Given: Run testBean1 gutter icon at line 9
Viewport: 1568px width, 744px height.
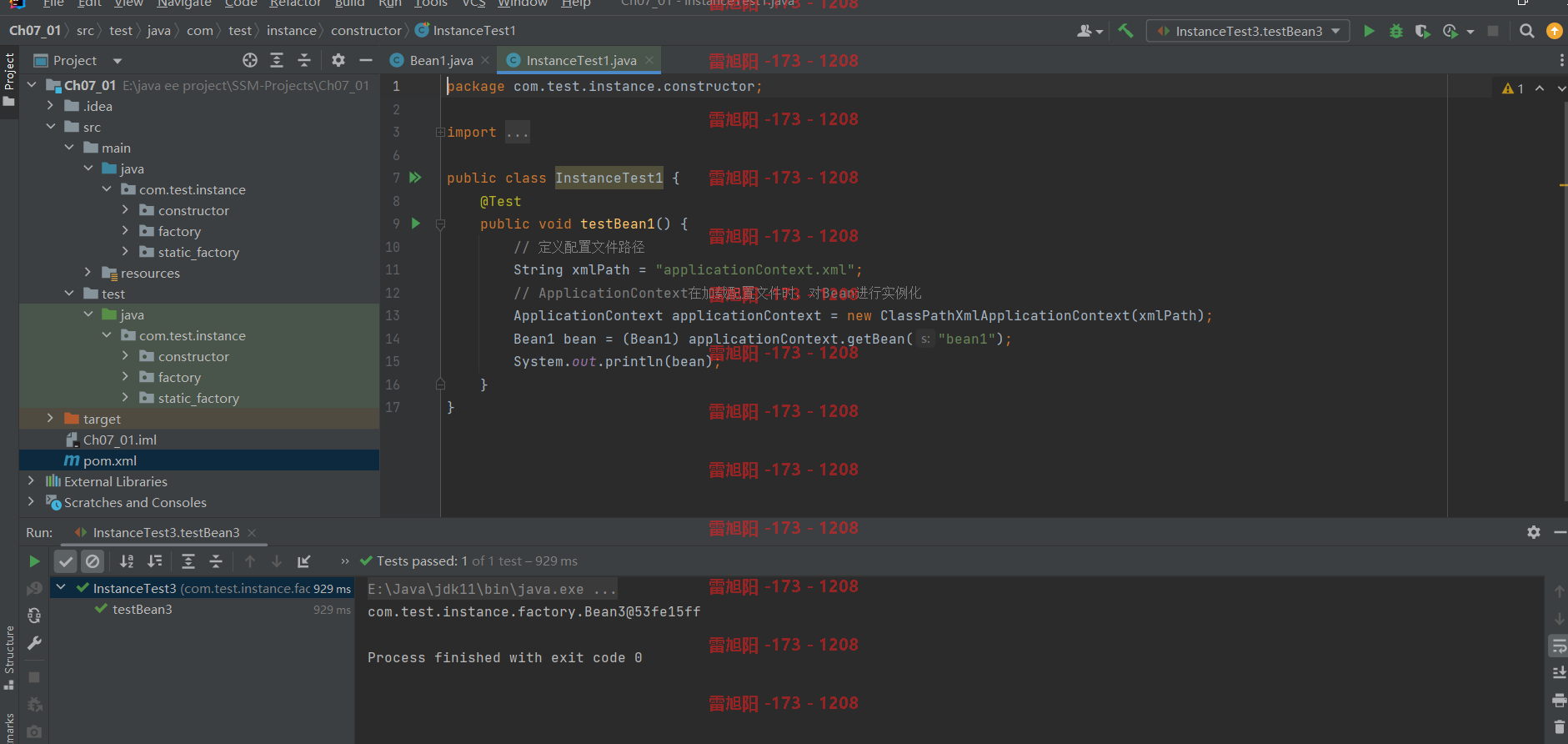Looking at the screenshot, I should tap(415, 224).
